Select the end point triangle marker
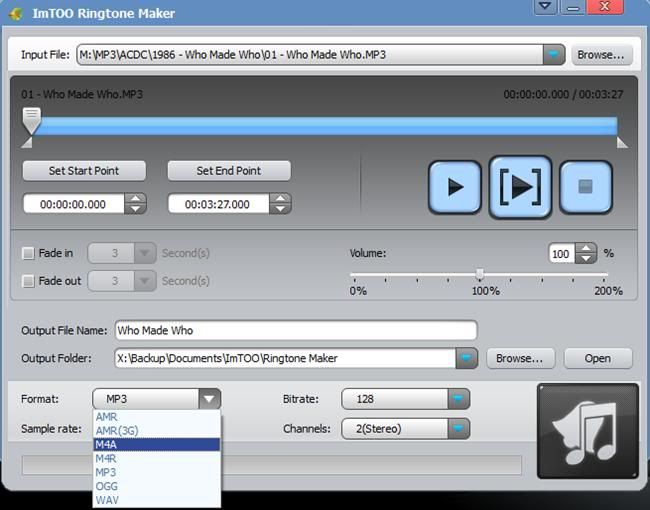 (x=622, y=143)
